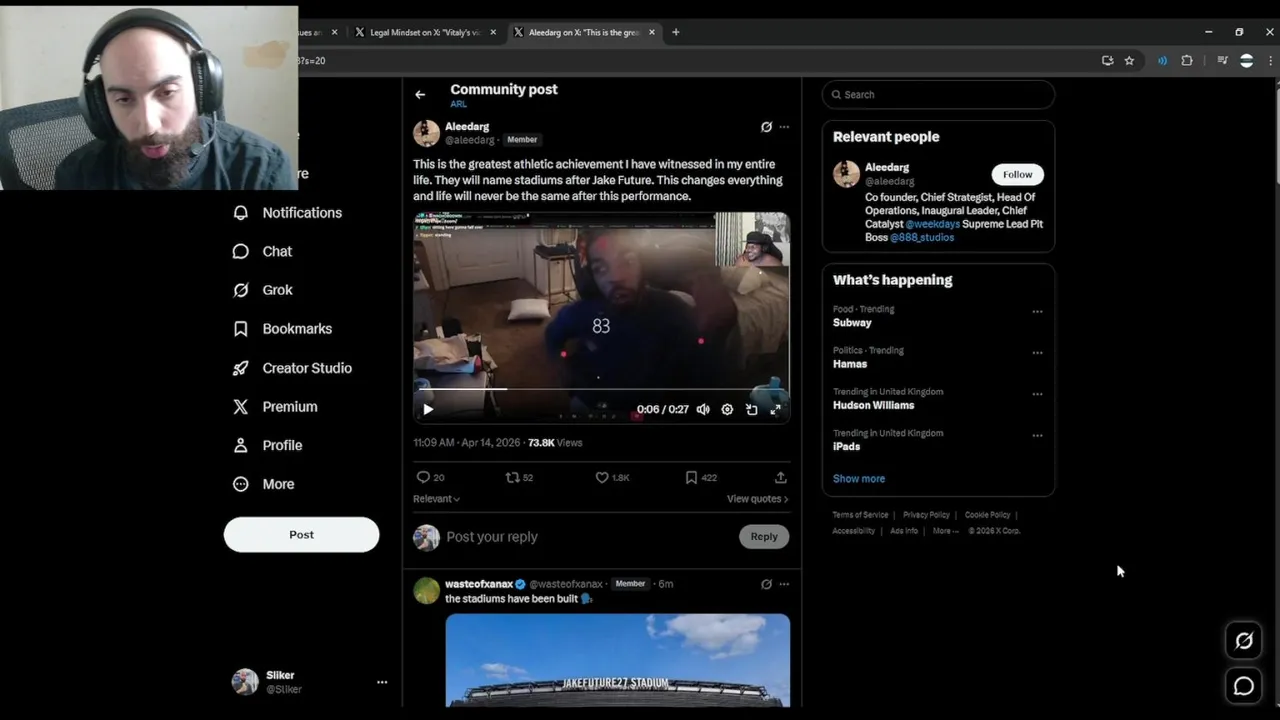Like the post with 1.8K likes
This screenshot has height=720, width=1280.
tap(602, 477)
